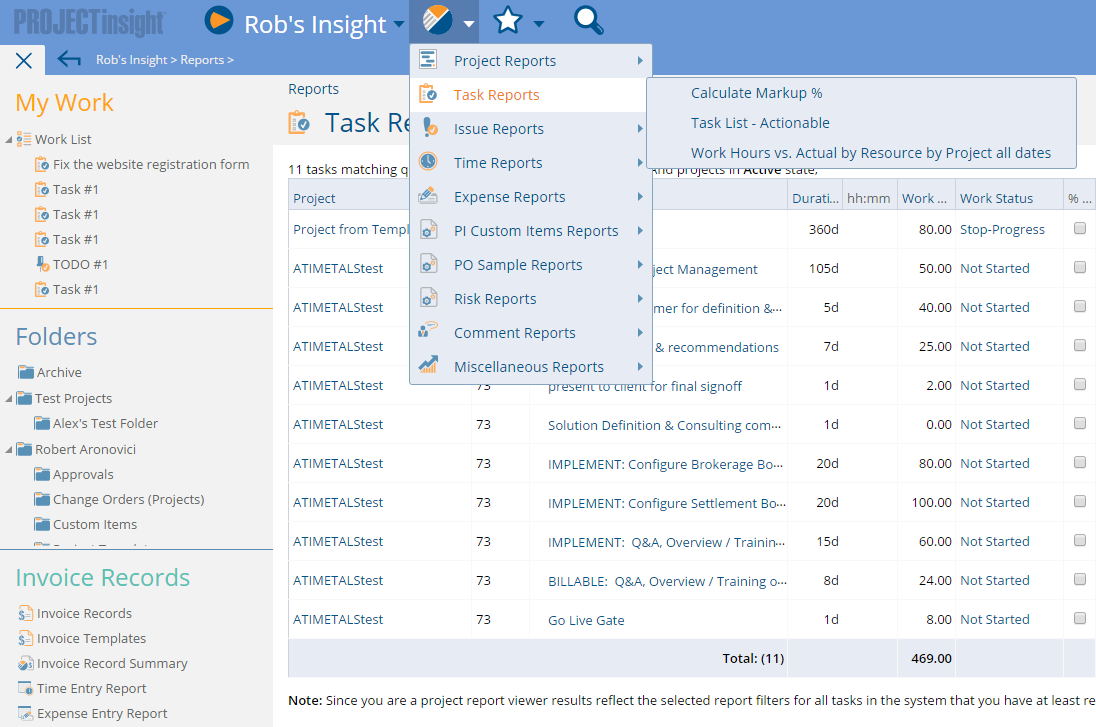Open Change Orders (Projects) folder
The width and height of the screenshot is (1096, 727).
(129, 500)
